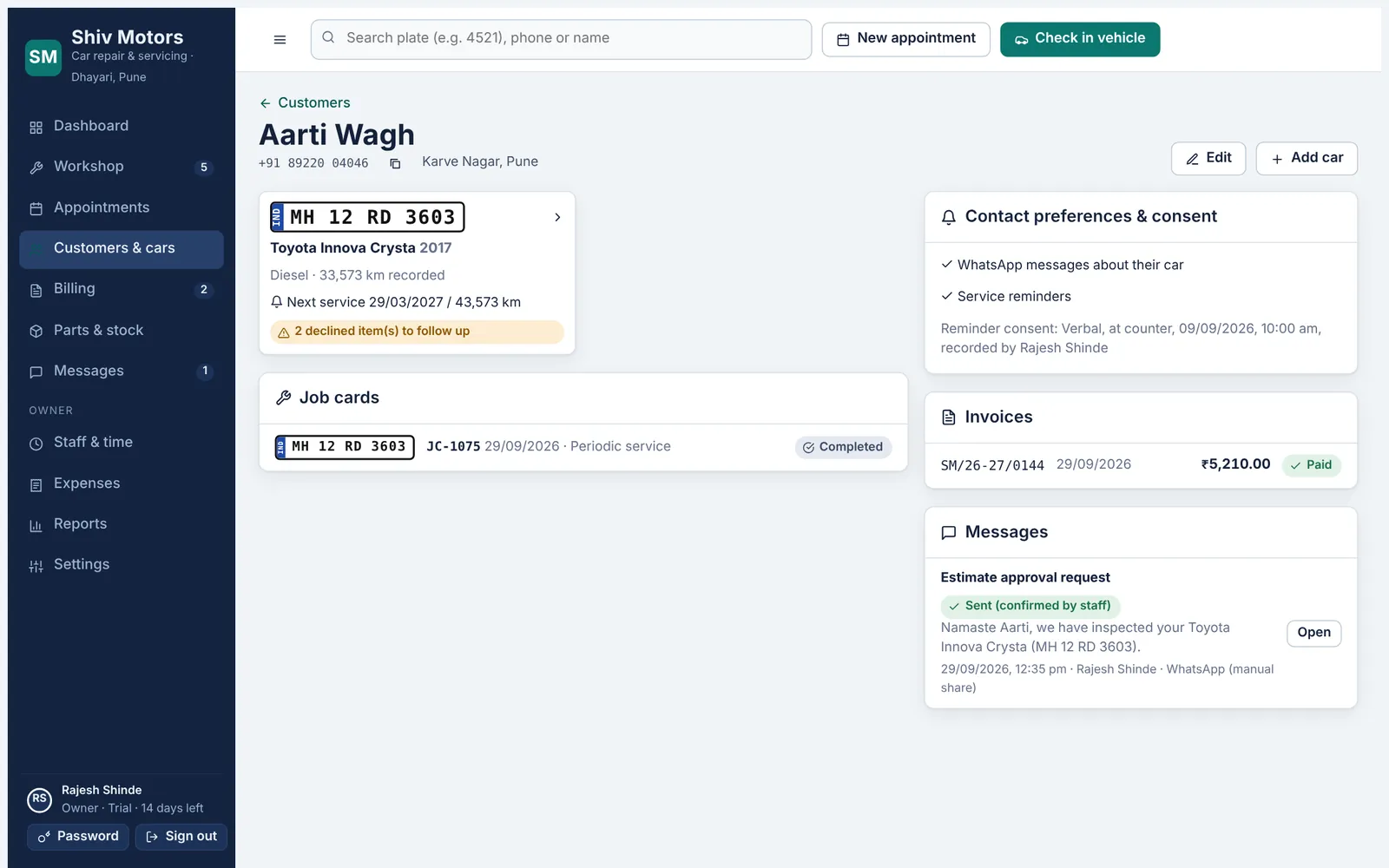Open job card JC-1075 row
1389x868 pixels.
click(583, 447)
